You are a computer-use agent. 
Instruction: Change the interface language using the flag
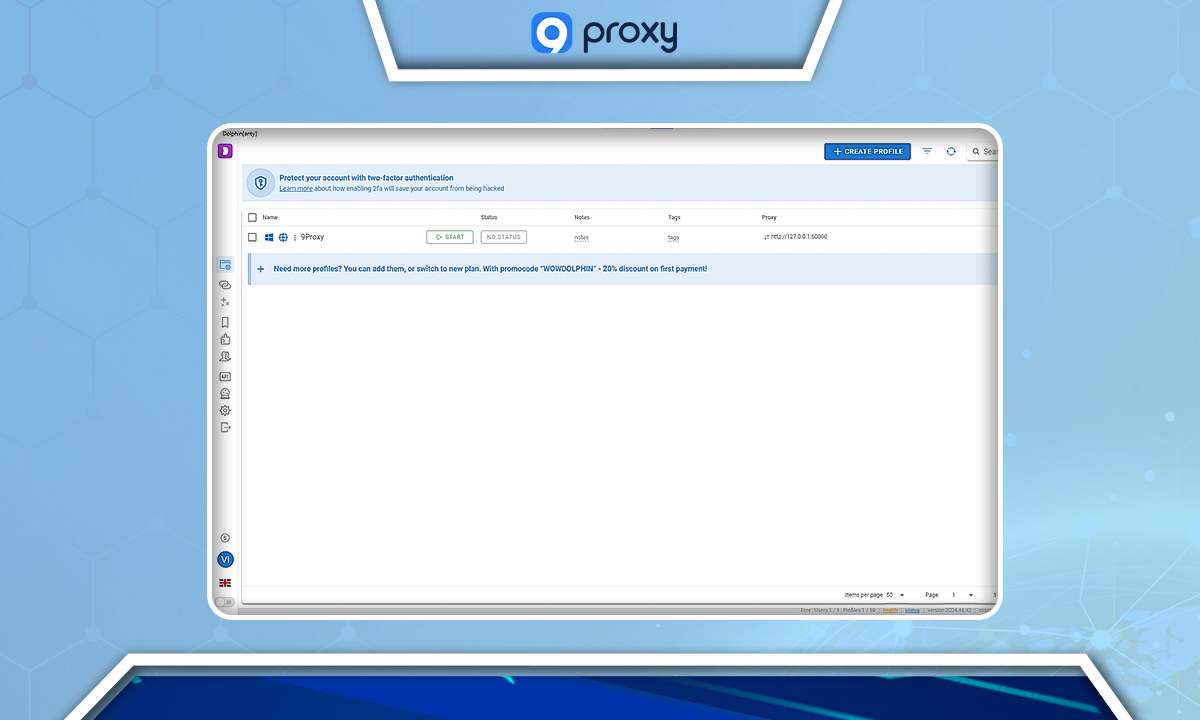click(x=225, y=581)
